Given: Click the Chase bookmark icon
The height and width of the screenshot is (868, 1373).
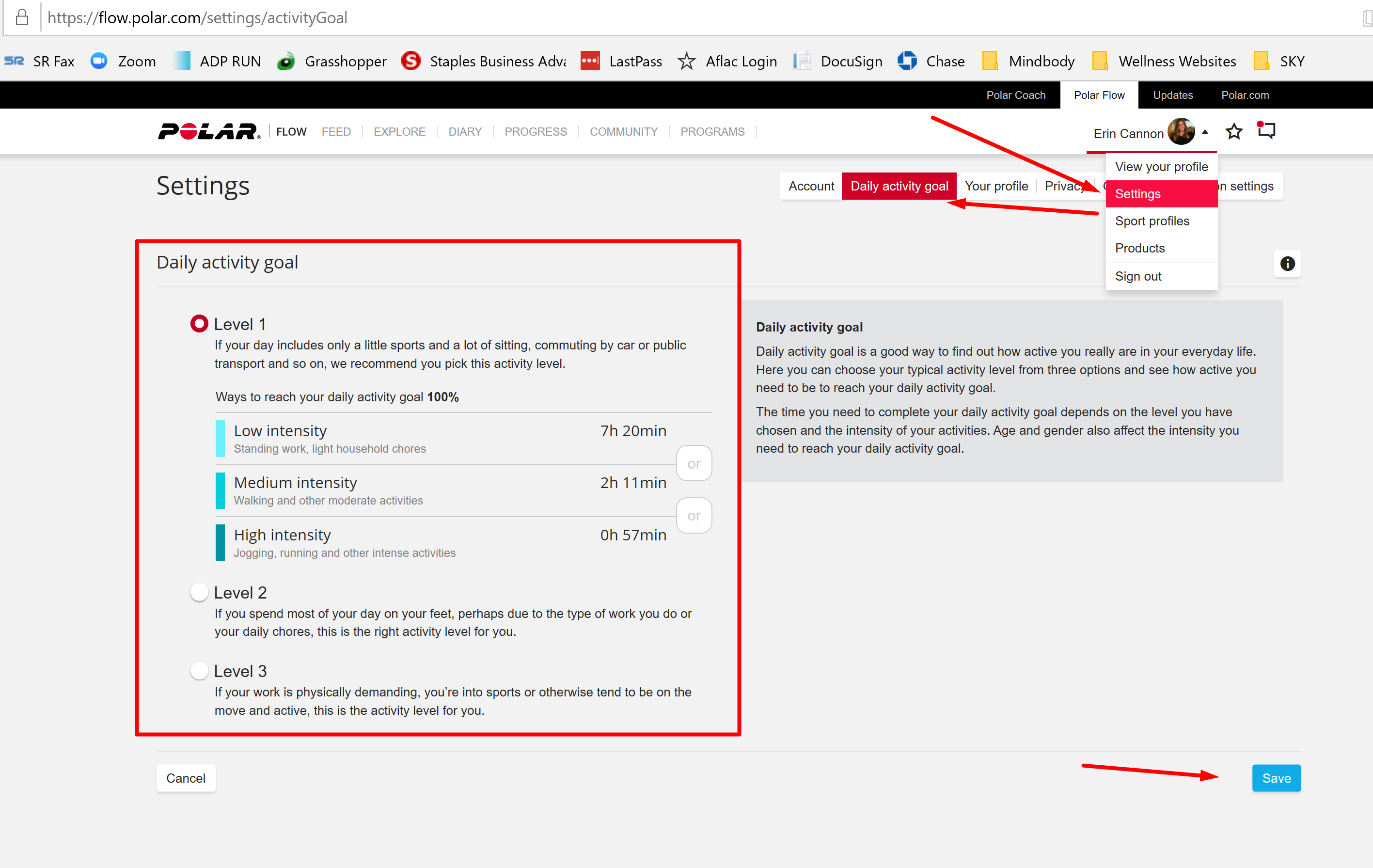Looking at the screenshot, I should click(x=907, y=61).
